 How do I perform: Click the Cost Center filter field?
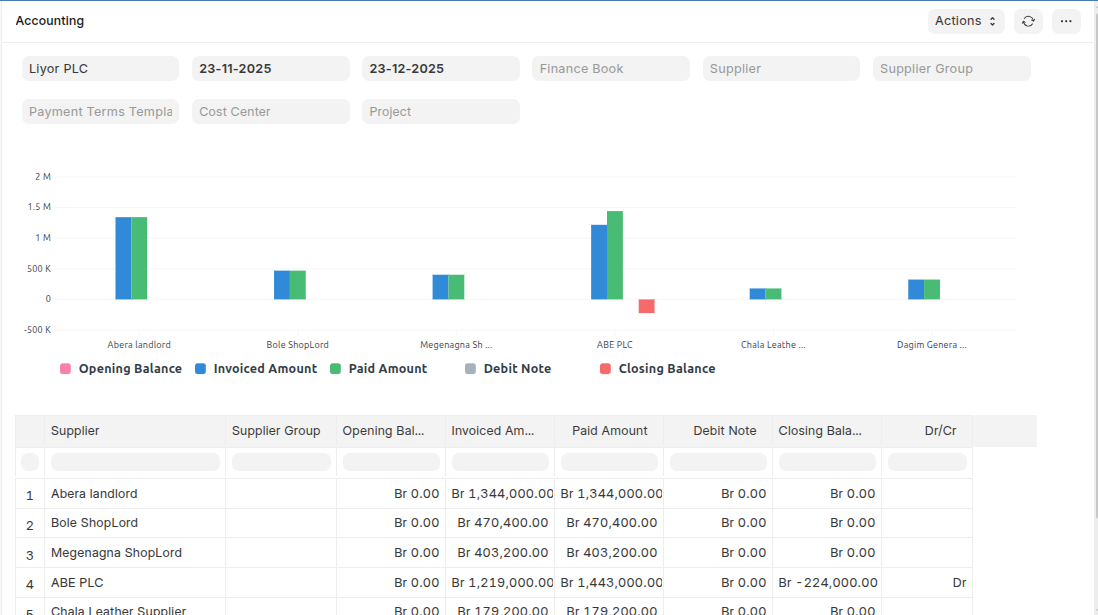[x=270, y=112]
